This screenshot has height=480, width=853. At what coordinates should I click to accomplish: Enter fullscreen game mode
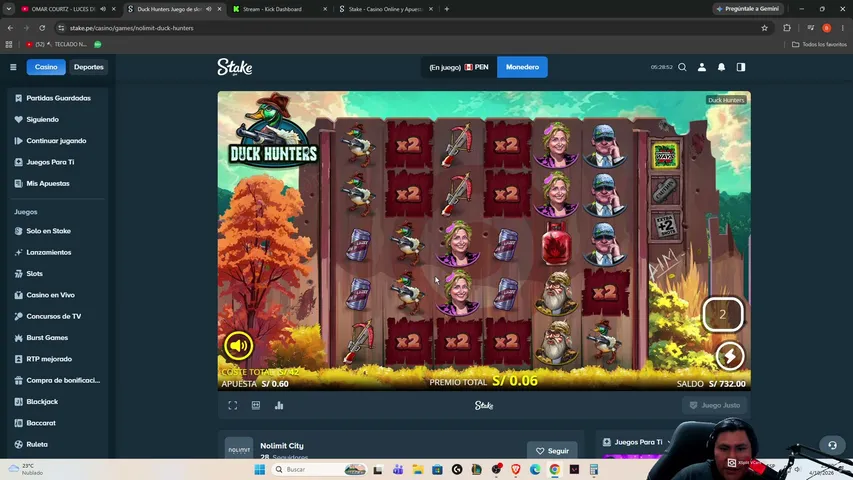coord(233,405)
